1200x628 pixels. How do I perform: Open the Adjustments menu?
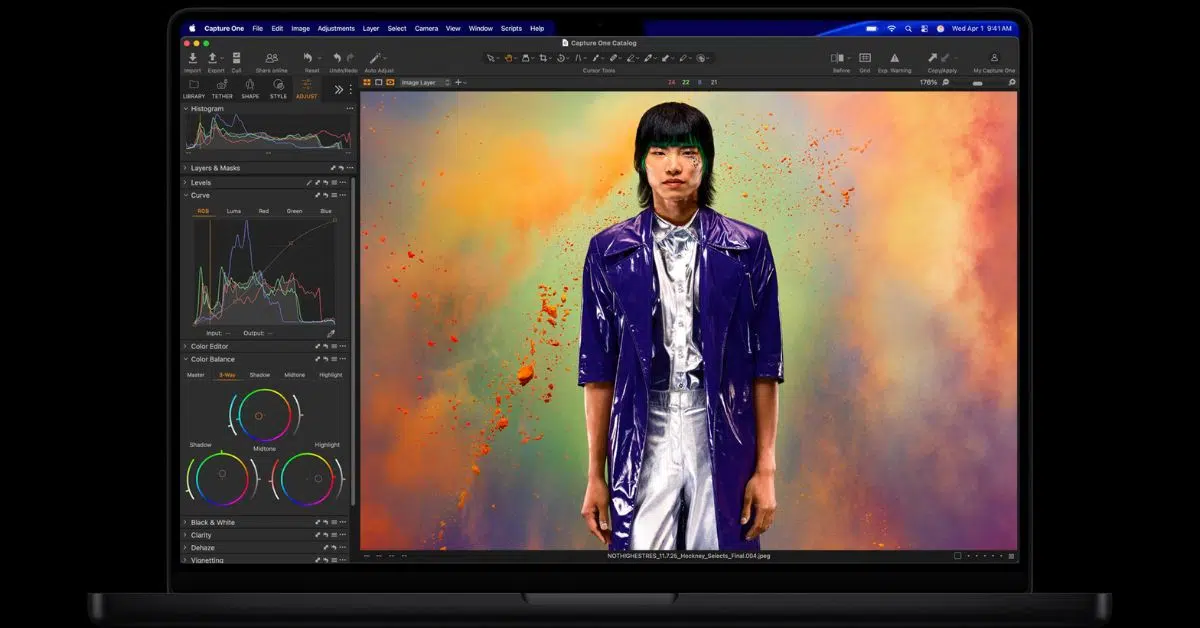pos(336,28)
